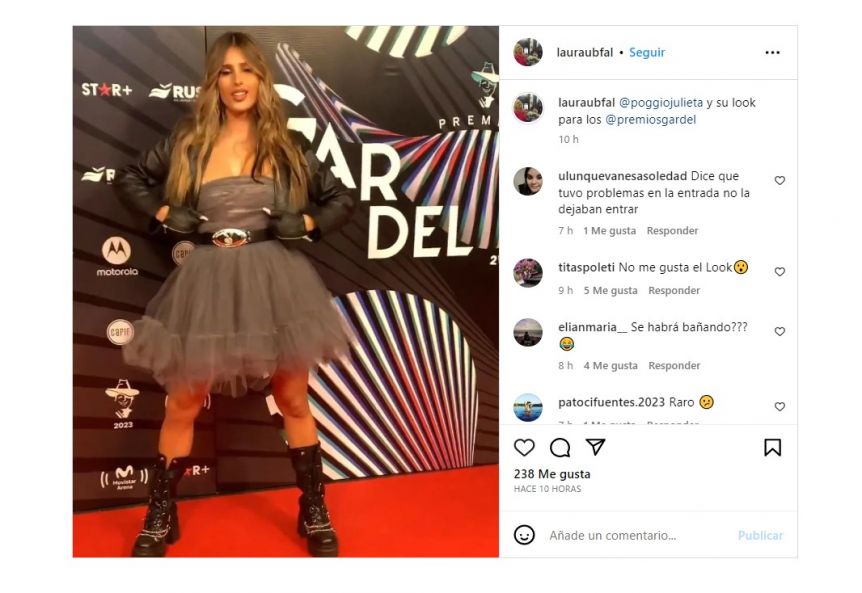
Task: Reply to ulunquevanesasoledad's comment via Responder
Action: click(672, 231)
